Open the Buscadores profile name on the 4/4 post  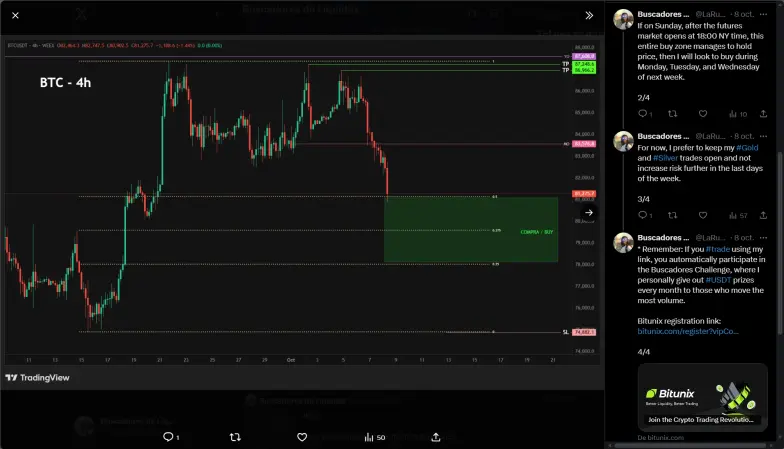click(663, 238)
